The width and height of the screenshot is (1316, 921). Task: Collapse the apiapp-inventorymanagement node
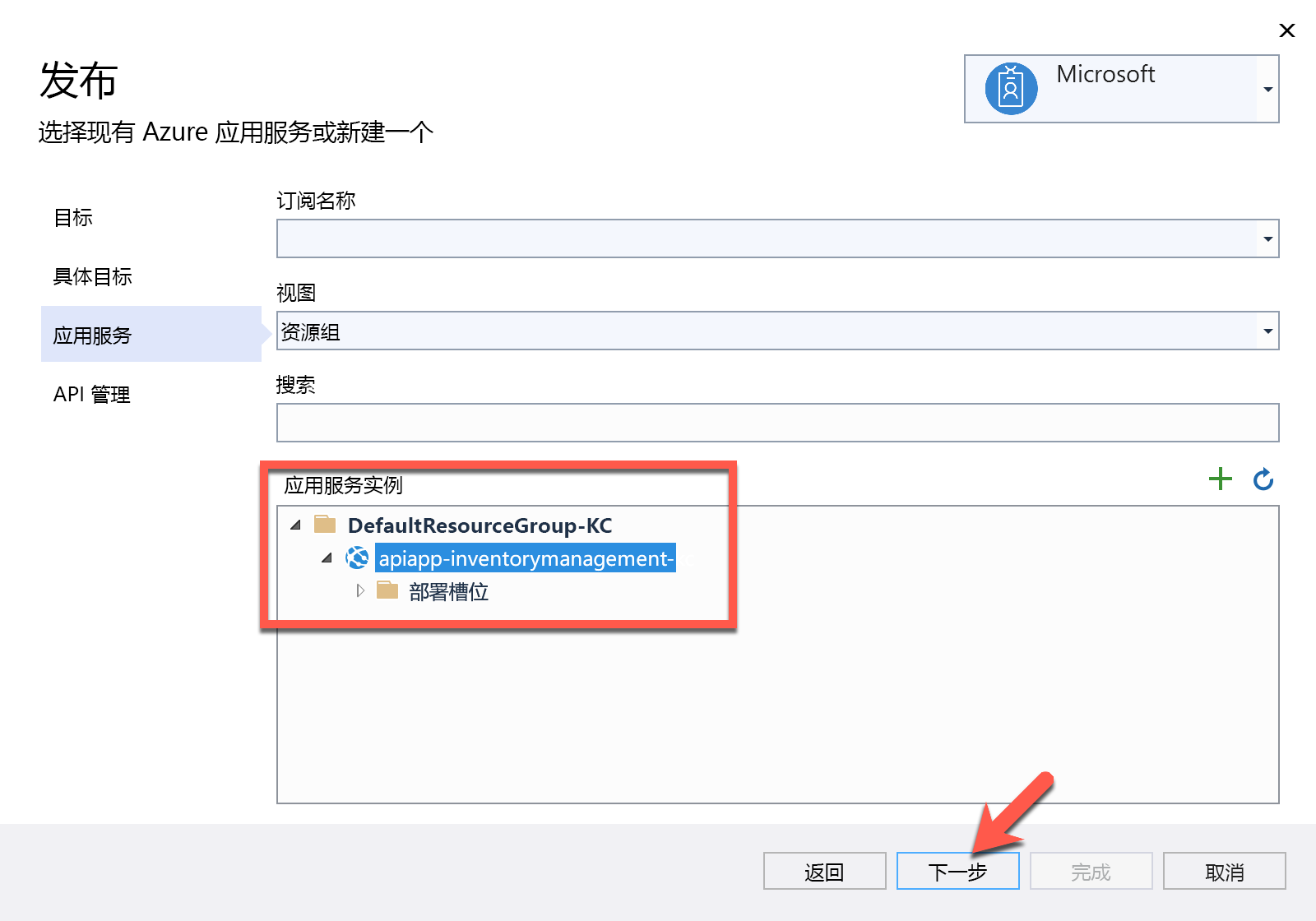coord(327,558)
